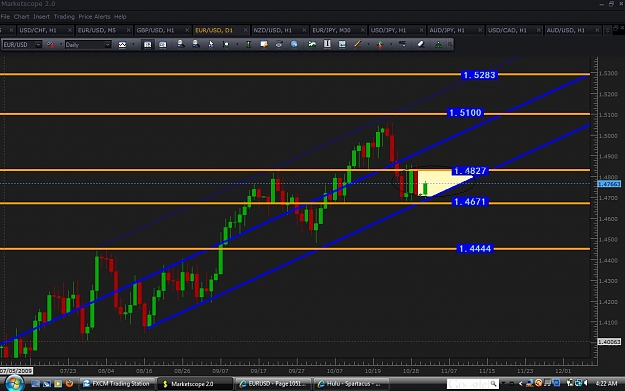Click the crosshair marker tool icon
The width and height of the screenshot is (625, 391).
point(226,44)
